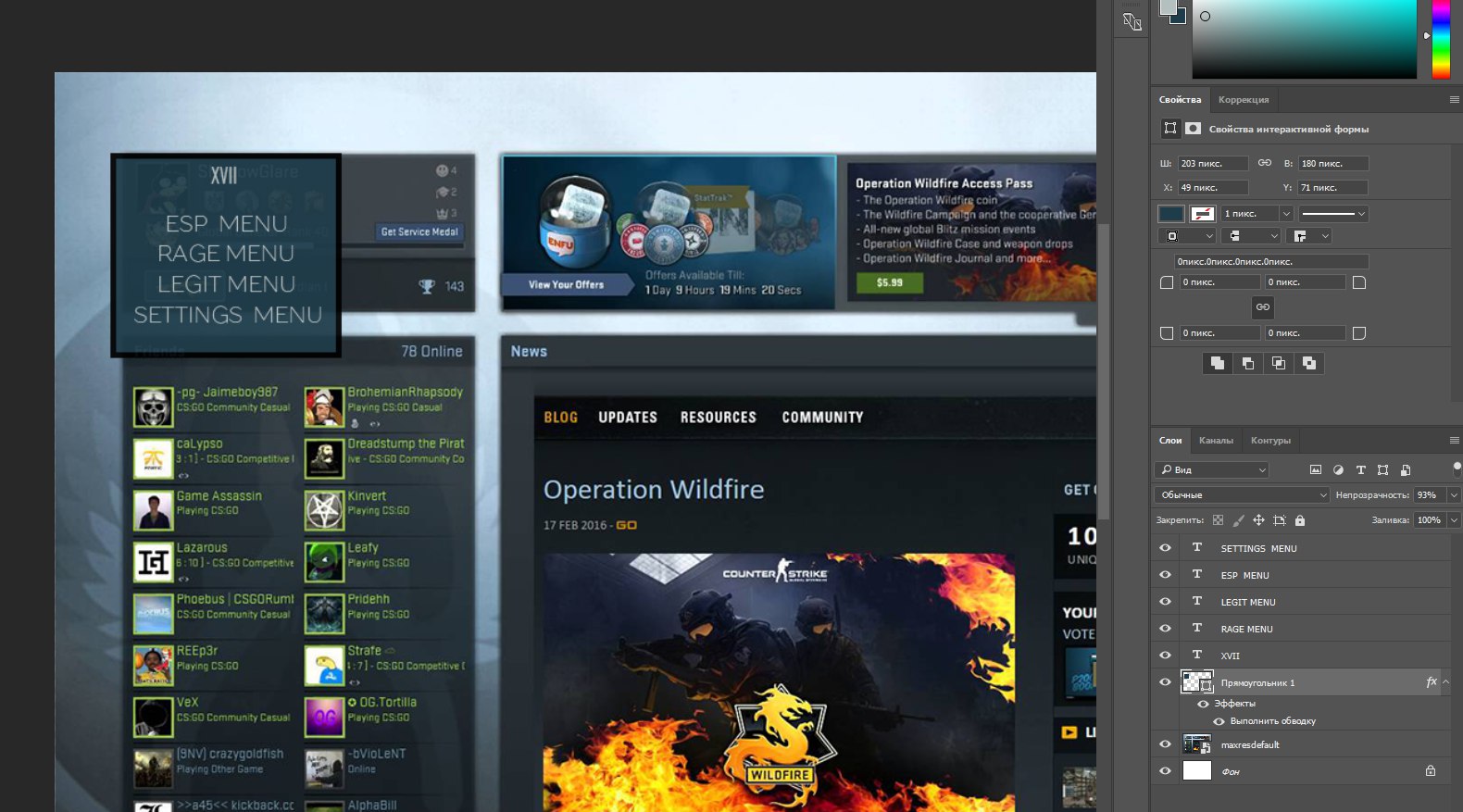Select Combine Shapes path operation

coord(1218,363)
